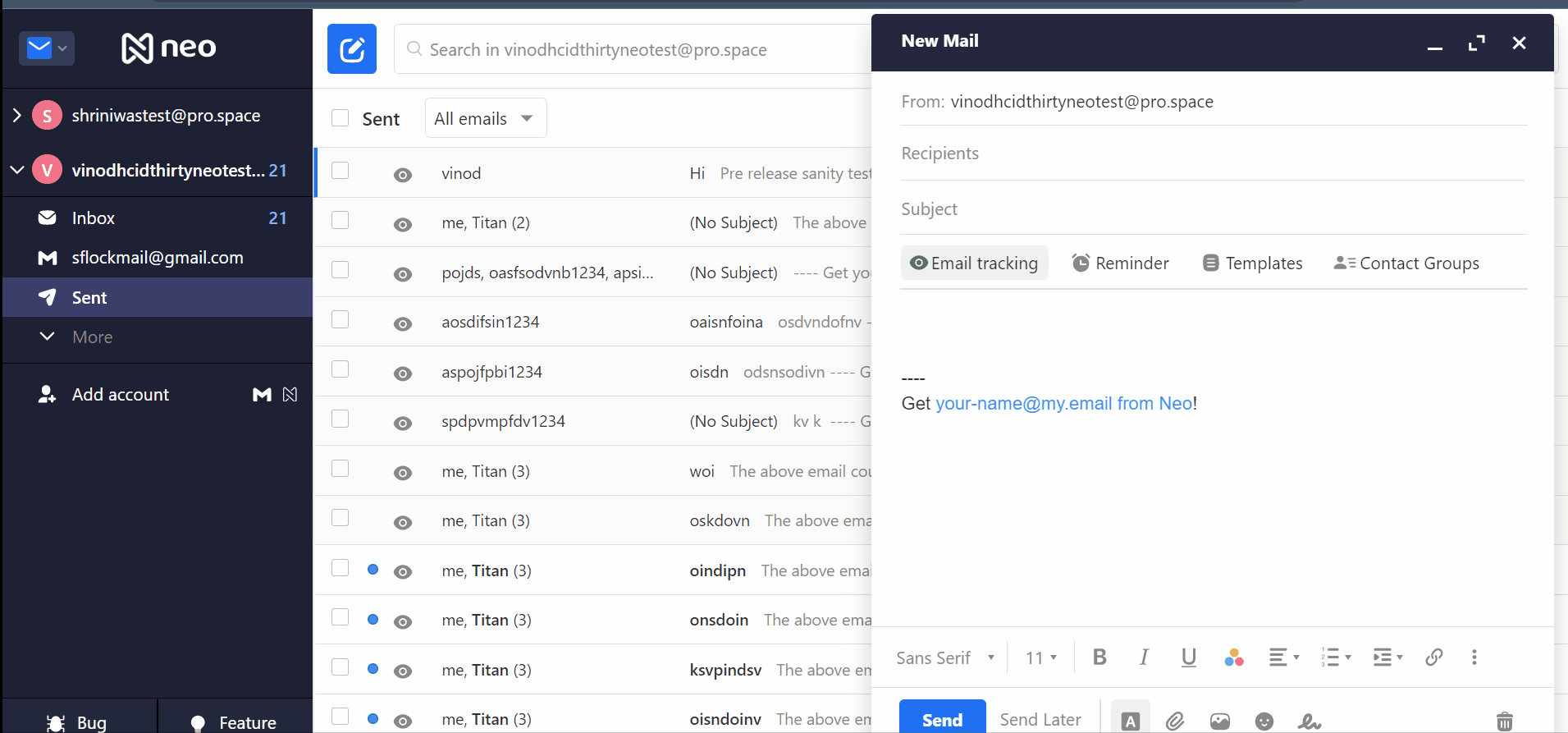Select the aosdifsin1234 email checkbox
Viewport: 1568px width, 733px height.
click(x=341, y=319)
